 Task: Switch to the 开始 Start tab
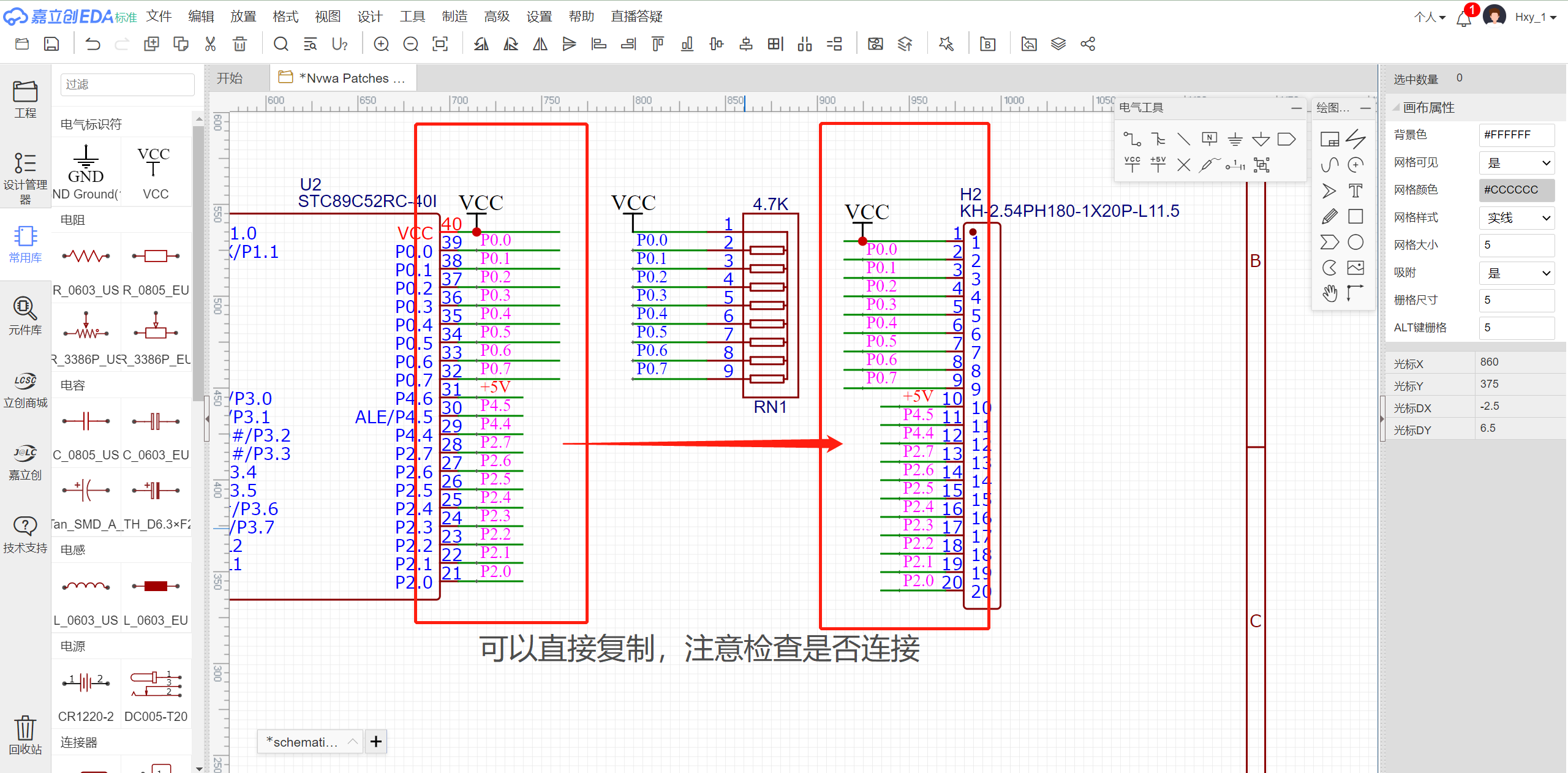[x=230, y=78]
